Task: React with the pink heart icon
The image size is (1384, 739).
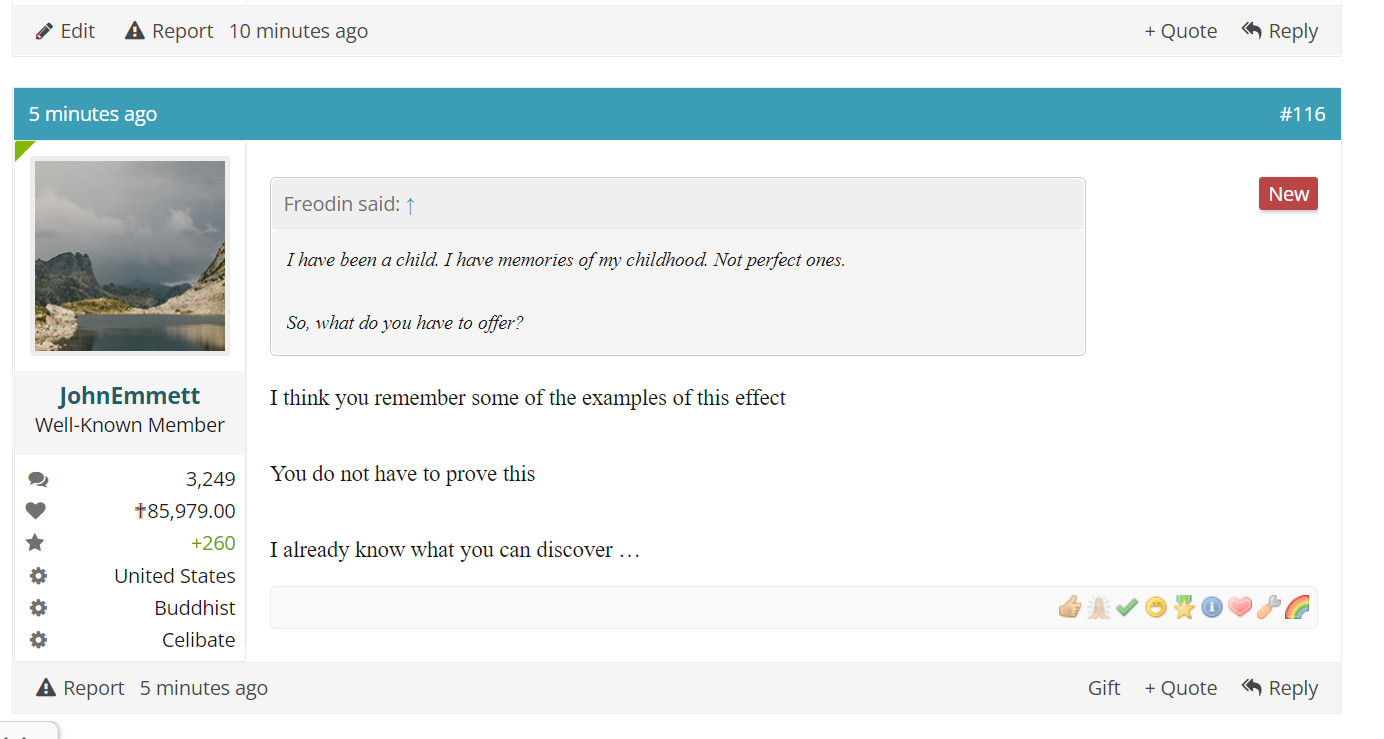Action: click(x=1240, y=607)
